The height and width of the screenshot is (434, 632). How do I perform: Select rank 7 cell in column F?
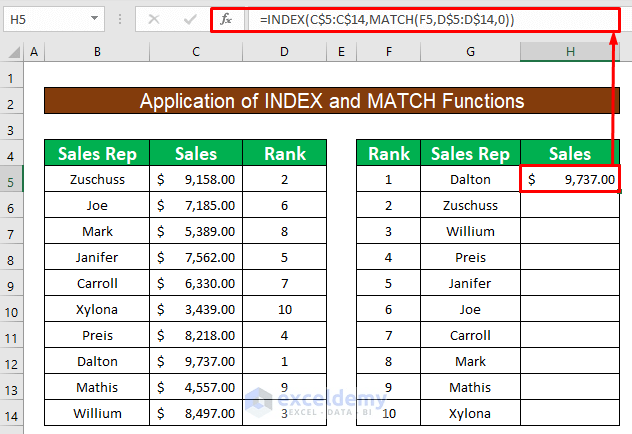click(x=389, y=335)
